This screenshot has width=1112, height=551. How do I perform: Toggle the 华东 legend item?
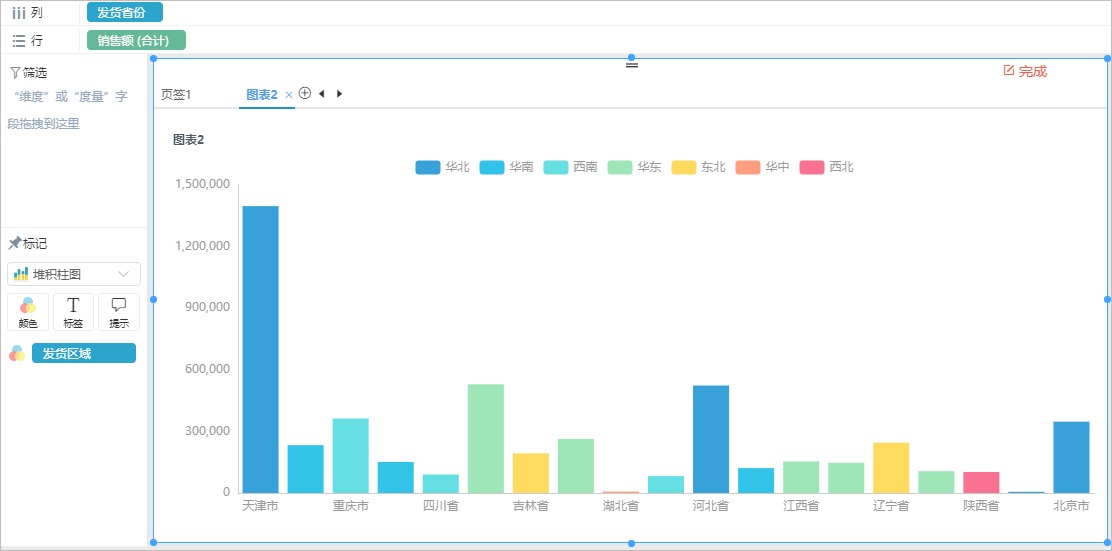pos(635,167)
